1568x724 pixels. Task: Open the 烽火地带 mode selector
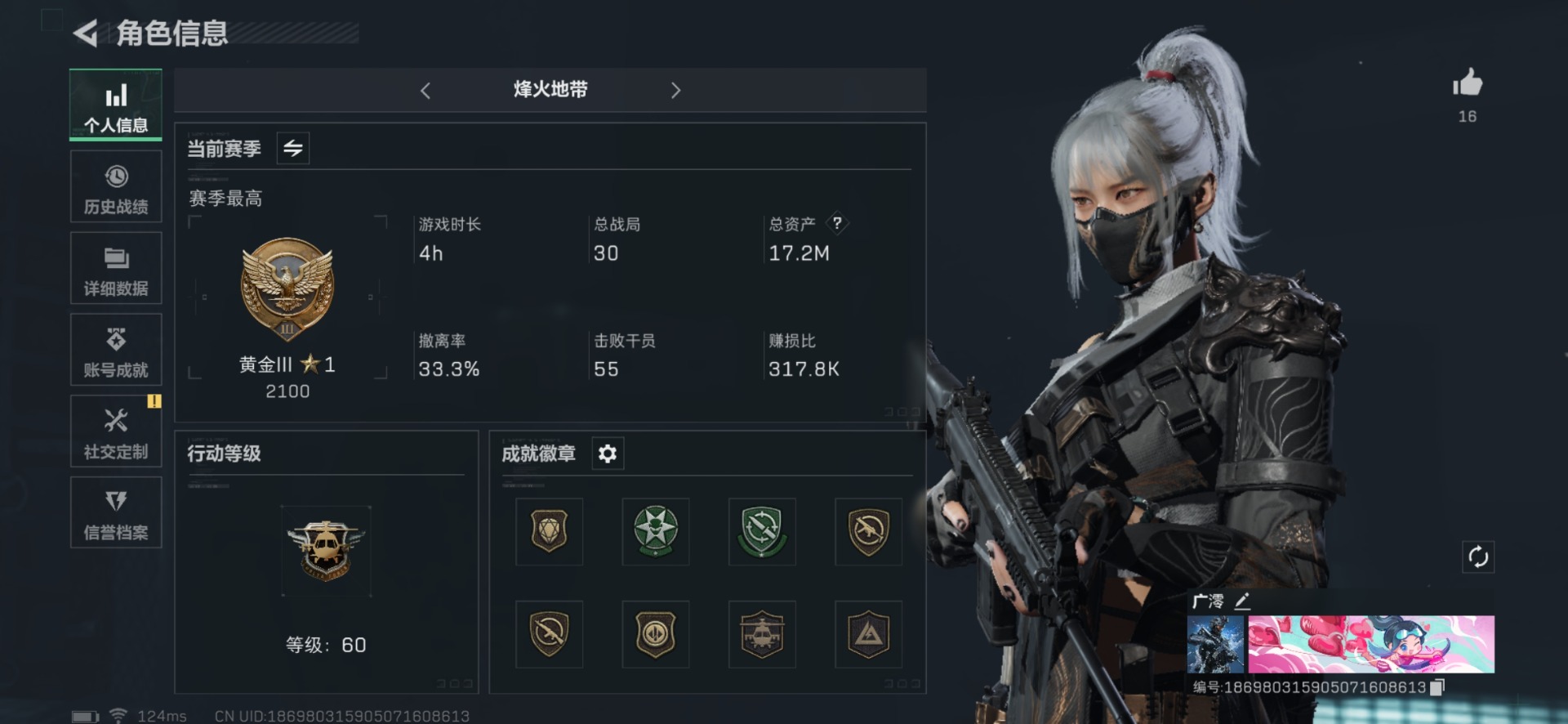(550, 90)
